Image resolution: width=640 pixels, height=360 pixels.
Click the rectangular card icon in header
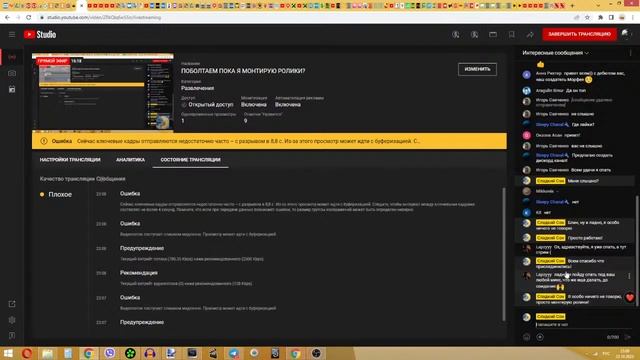click(493, 35)
